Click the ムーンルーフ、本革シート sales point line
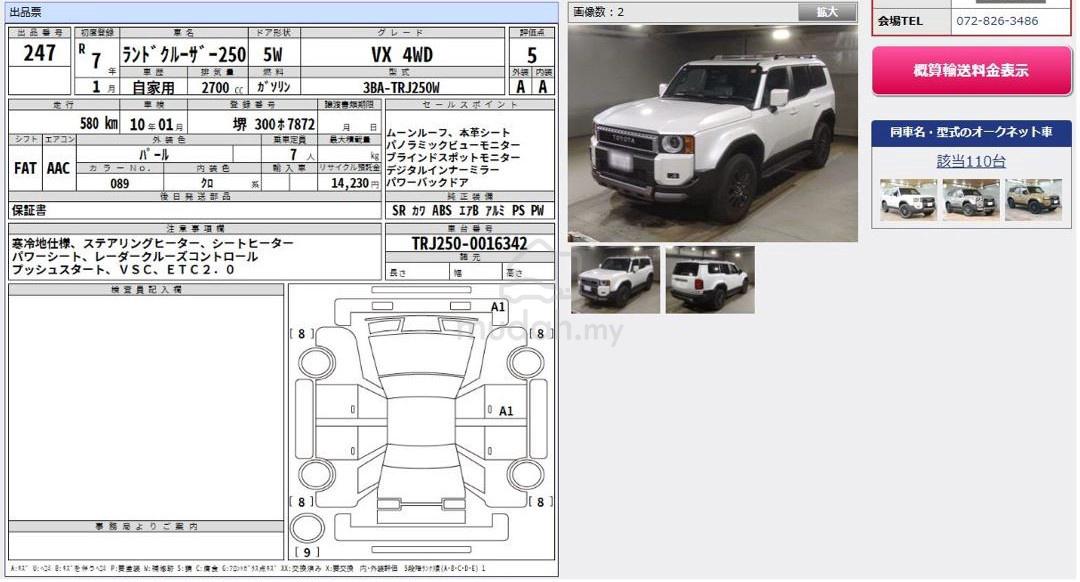Image resolution: width=1080 pixels, height=582 pixels. (x=448, y=132)
